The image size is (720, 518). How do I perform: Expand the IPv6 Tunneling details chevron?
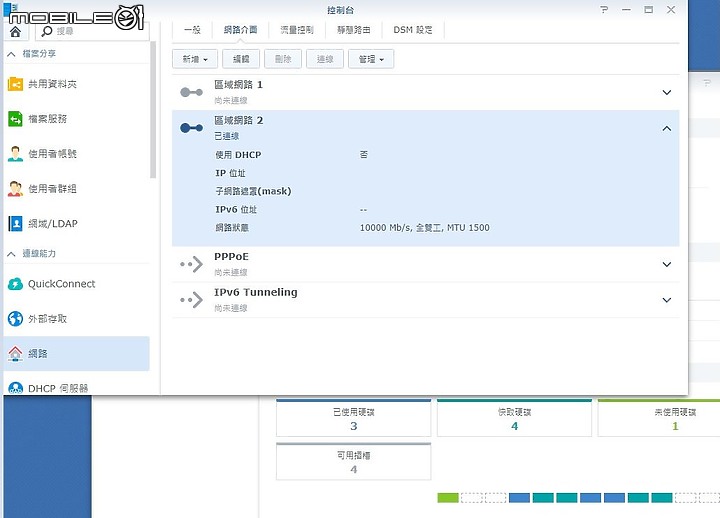point(667,300)
